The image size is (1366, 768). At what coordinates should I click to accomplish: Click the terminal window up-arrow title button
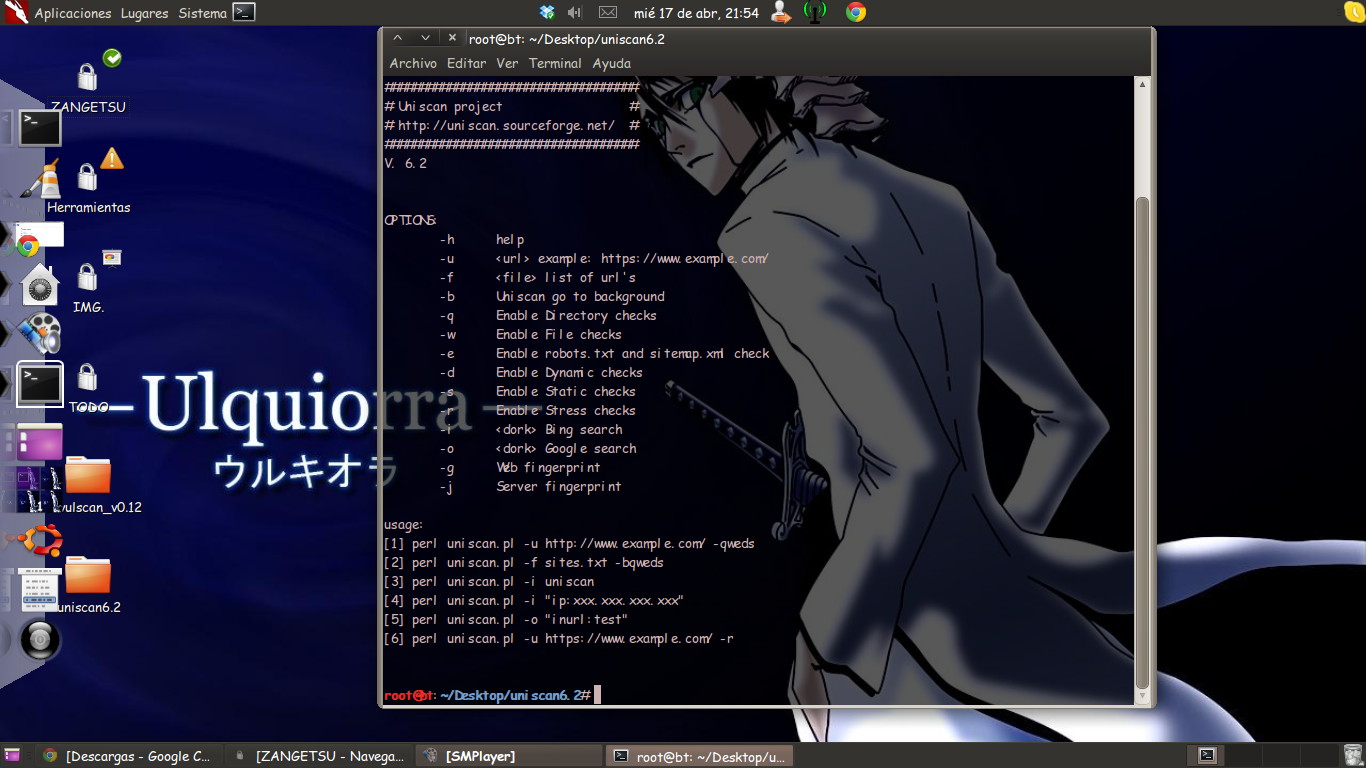pyautogui.click(x=398, y=38)
